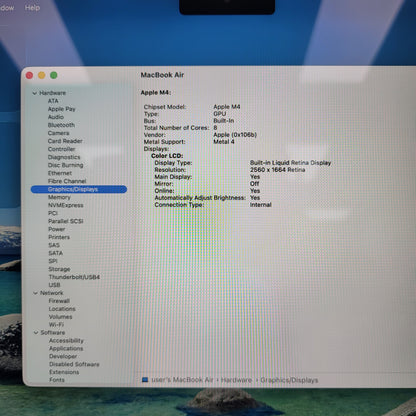416x416 pixels.
Task: Click "user's MacBook Air" in the path bar
Action: coord(182,380)
